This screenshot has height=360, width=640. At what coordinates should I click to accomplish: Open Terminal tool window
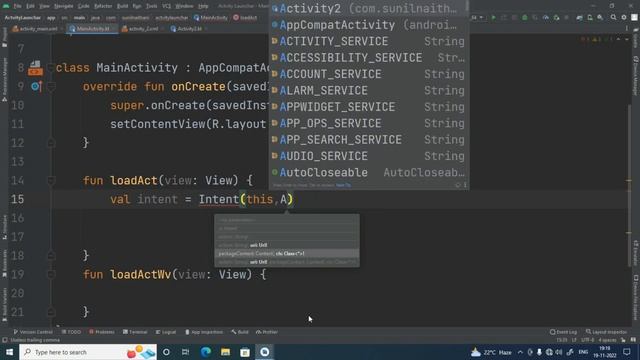[x=135, y=332]
